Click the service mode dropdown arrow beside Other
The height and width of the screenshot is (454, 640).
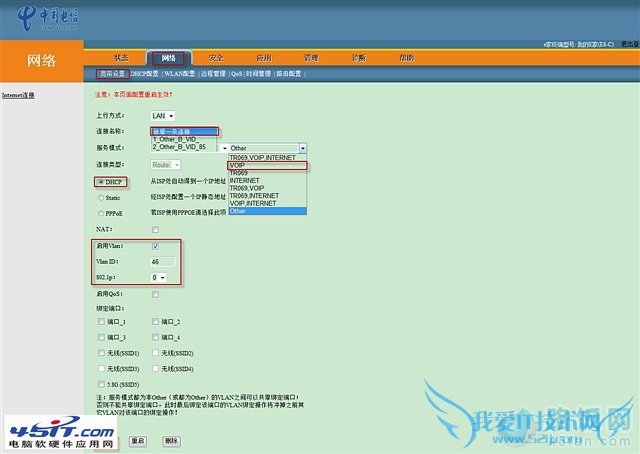click(x=302, y=148)
